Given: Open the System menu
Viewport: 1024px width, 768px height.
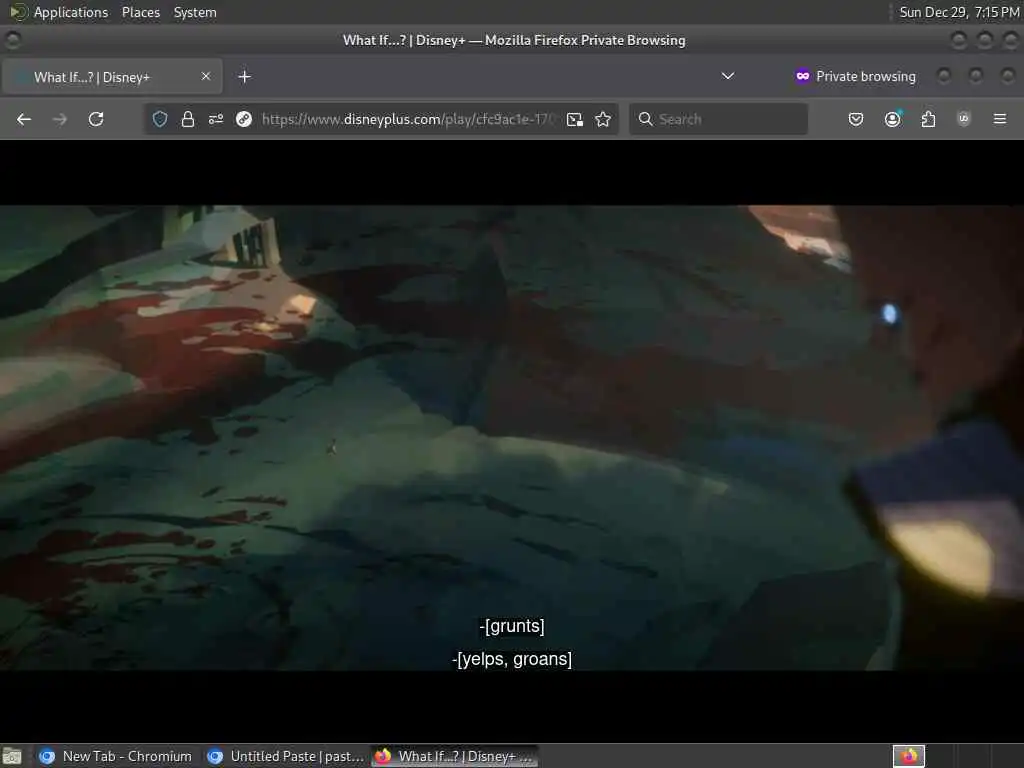Looking at the screenshot, I should pyautogui.click(x=195, y=12).
